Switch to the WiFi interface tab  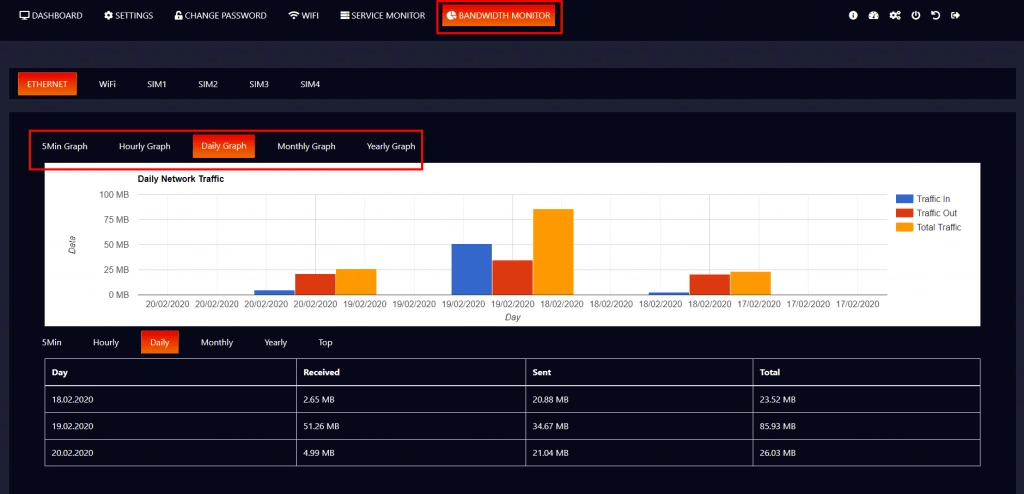coord(108,84)
